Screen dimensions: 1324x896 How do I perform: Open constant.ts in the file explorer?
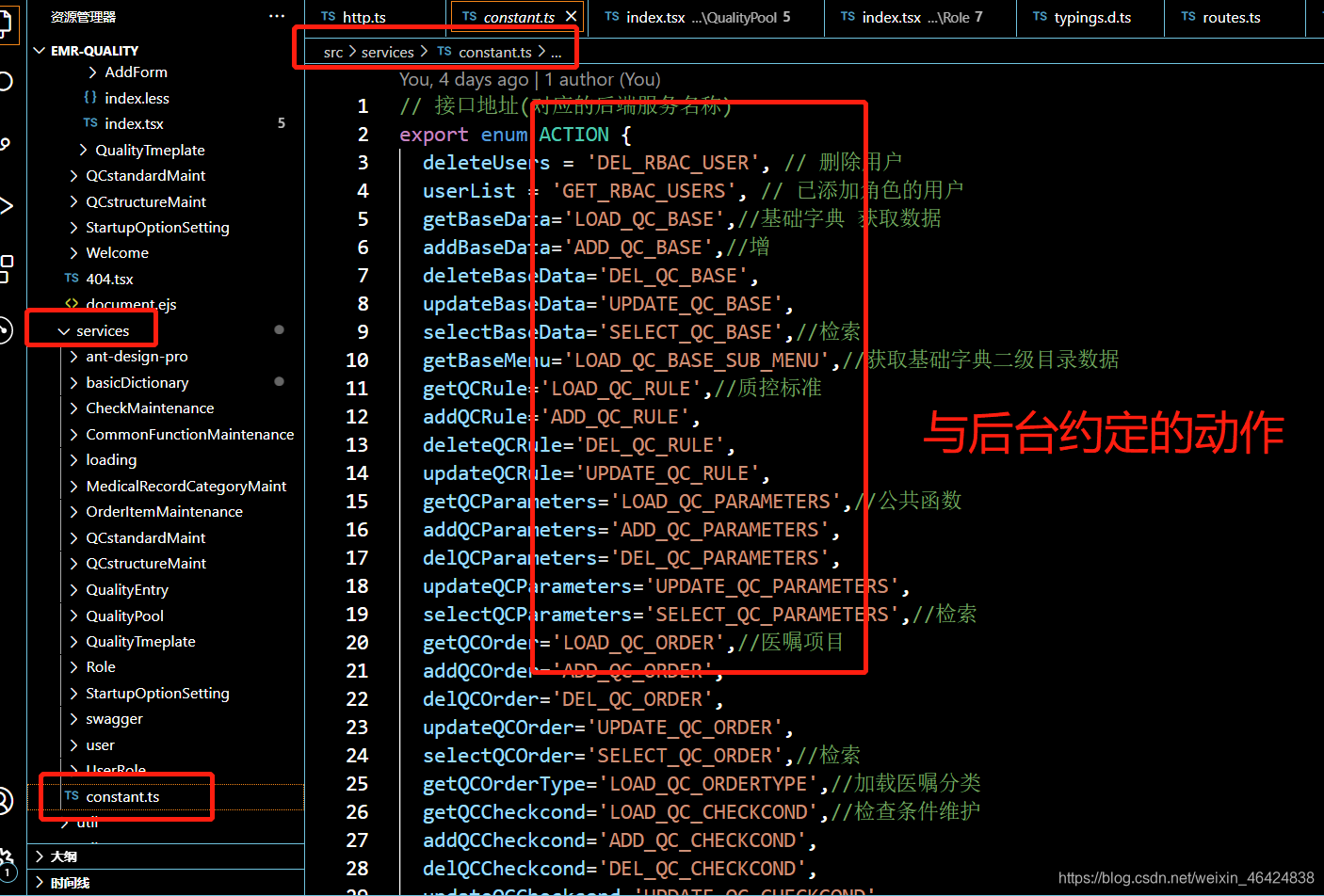tap(122, 796)
